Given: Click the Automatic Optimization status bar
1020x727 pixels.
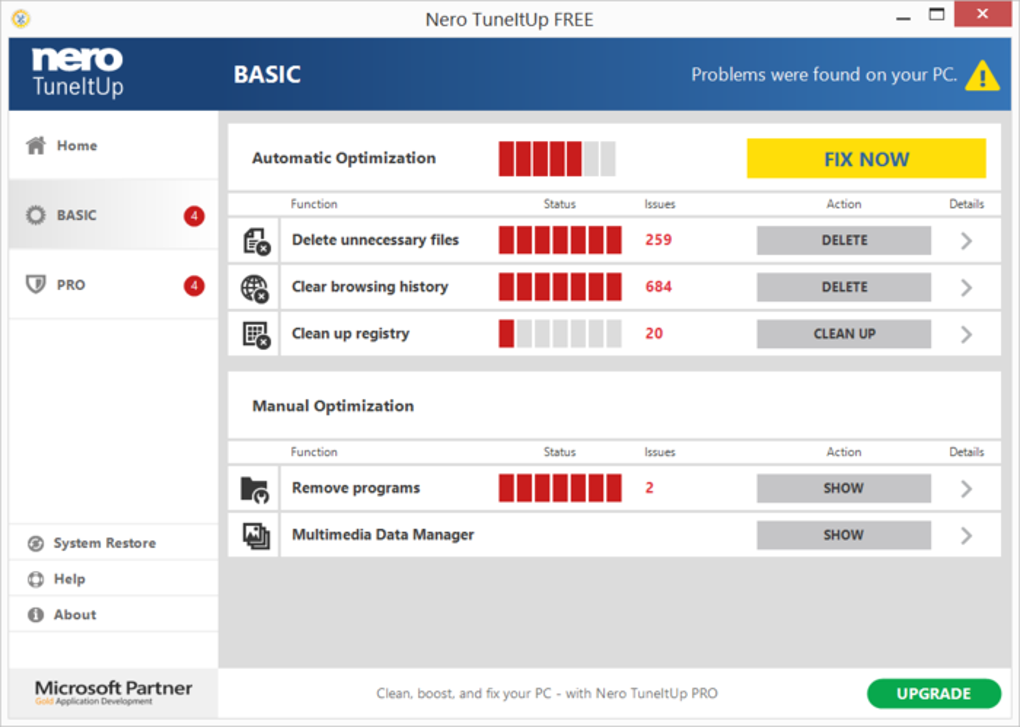Looking at the screenshot, I should pos(557,159).
